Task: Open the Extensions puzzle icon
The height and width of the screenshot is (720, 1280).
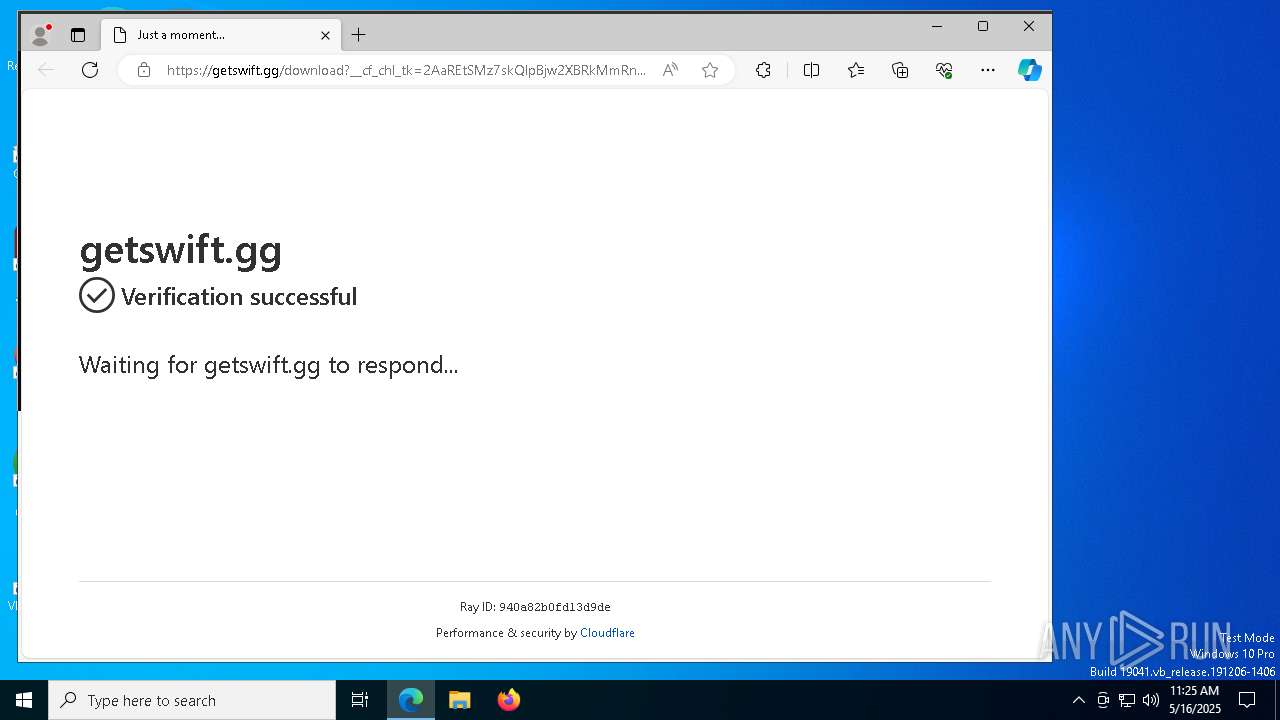Action: tap(763, 70)
